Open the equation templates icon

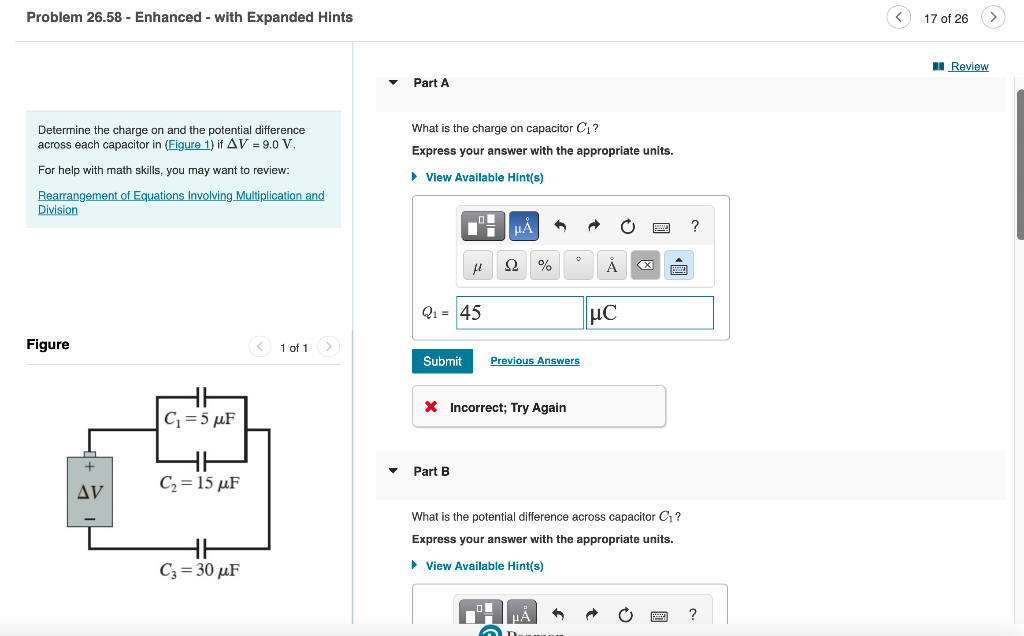coord(482,226)
